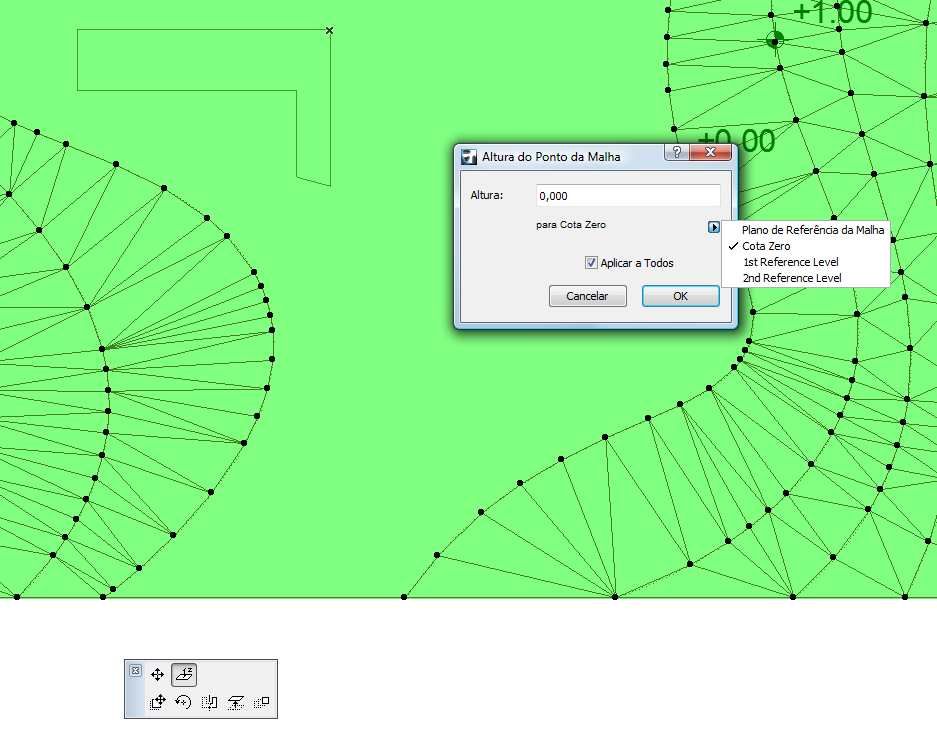937x748 pixels.
Task: Close the floating pet palette
Action: coord(136,670)
